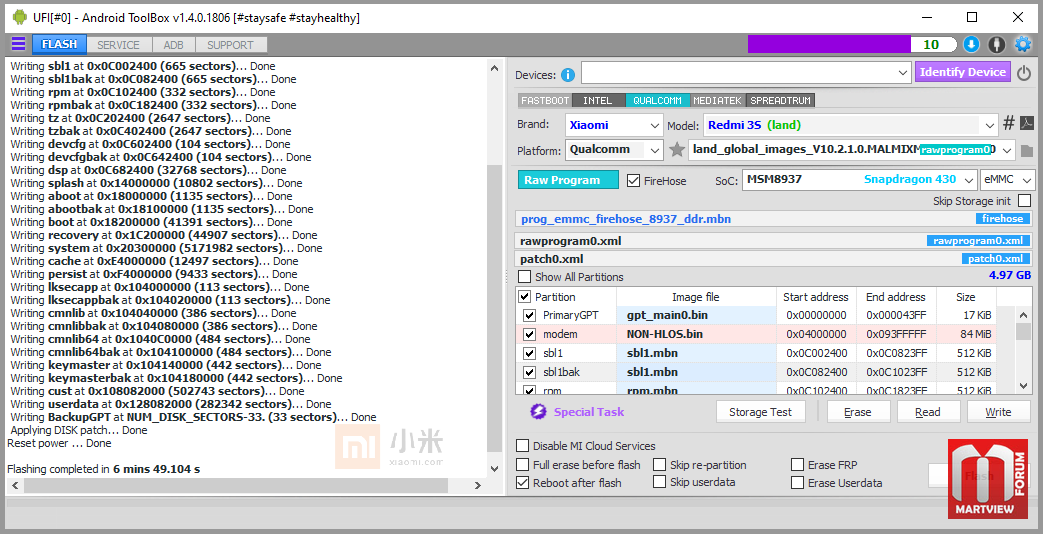This screenshot has width=1043, height=534.
Task: Switch to the SUPPORT tab
Action: [230, 45]
